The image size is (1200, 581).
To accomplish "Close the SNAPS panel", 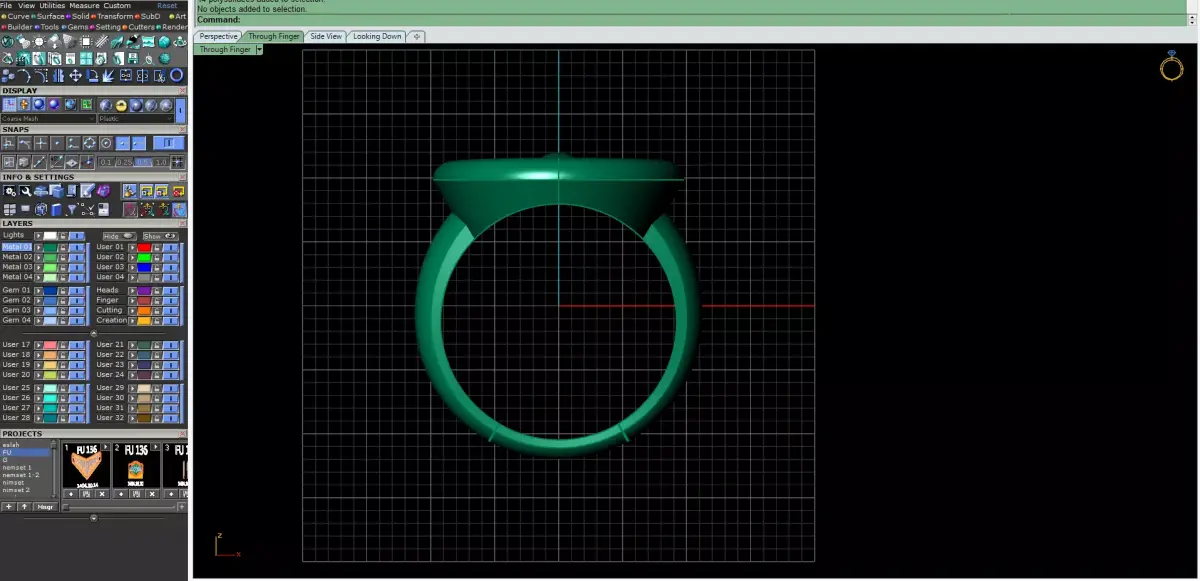I will (182, 130).
